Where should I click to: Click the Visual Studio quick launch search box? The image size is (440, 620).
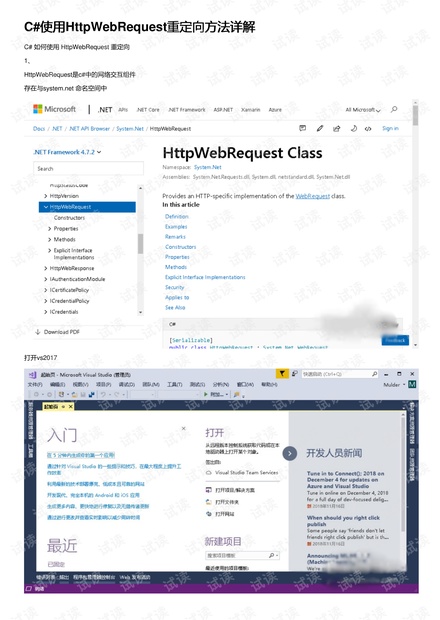click(x=340, y=374)
